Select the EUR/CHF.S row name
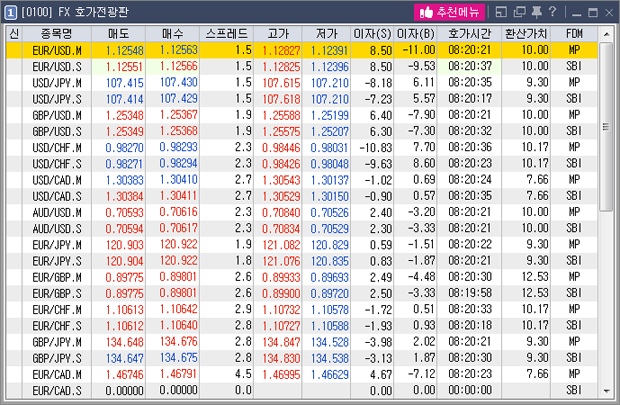The height and width of the screenshot is (405, 620). click(x=57, y=326)
